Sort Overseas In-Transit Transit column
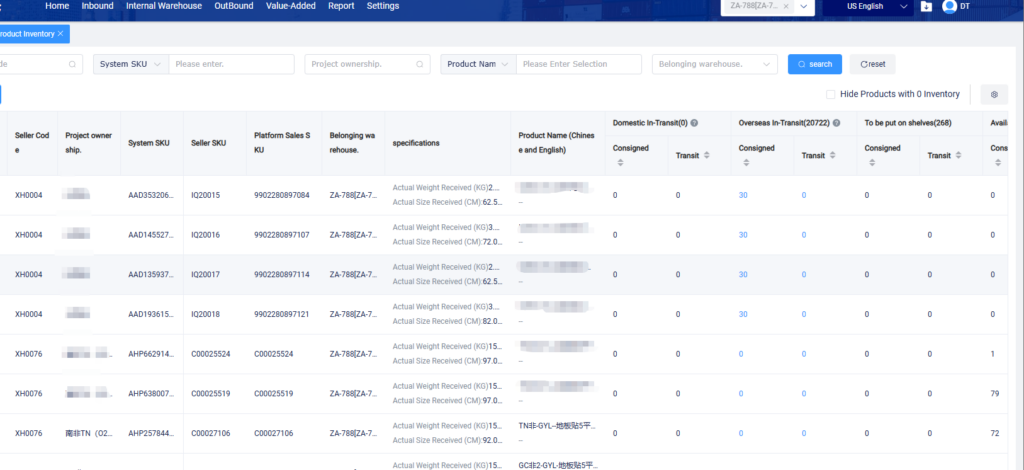 (832, 155)
